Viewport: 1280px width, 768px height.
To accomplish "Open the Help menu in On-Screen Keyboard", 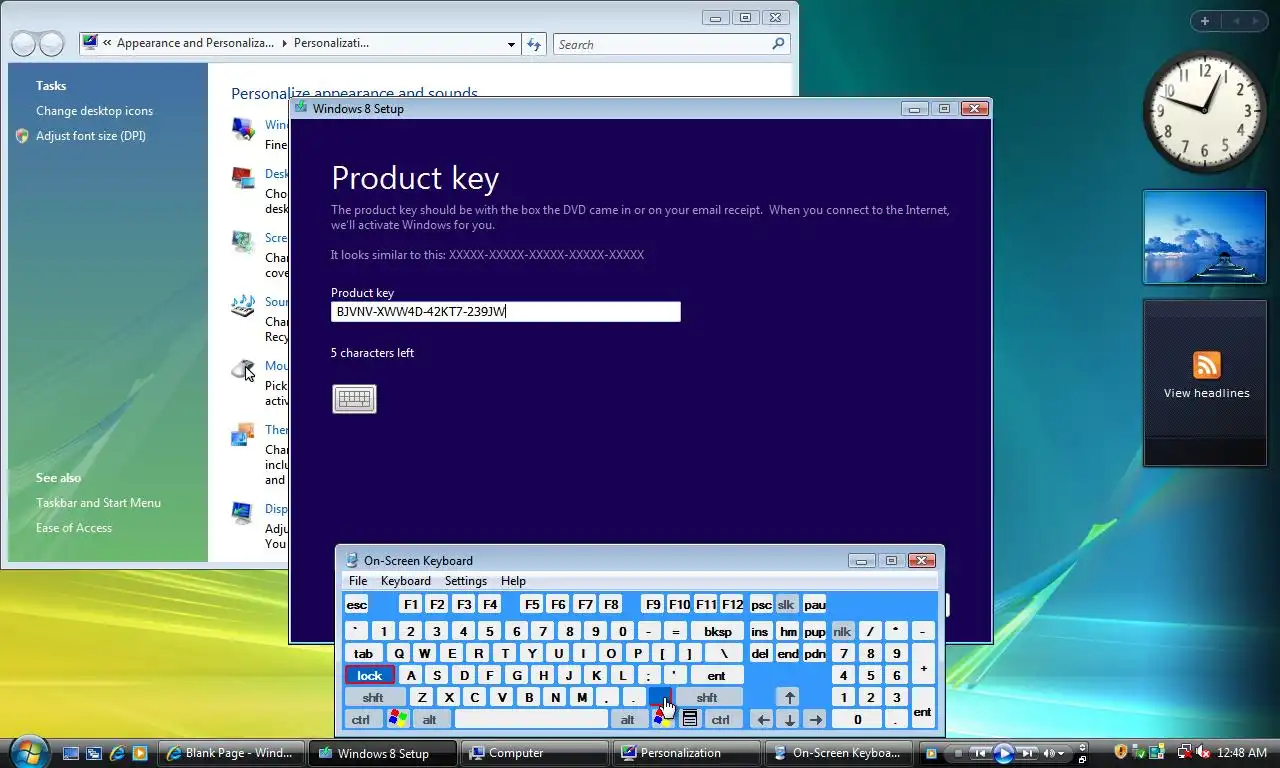I will click(x=513, y=581).
